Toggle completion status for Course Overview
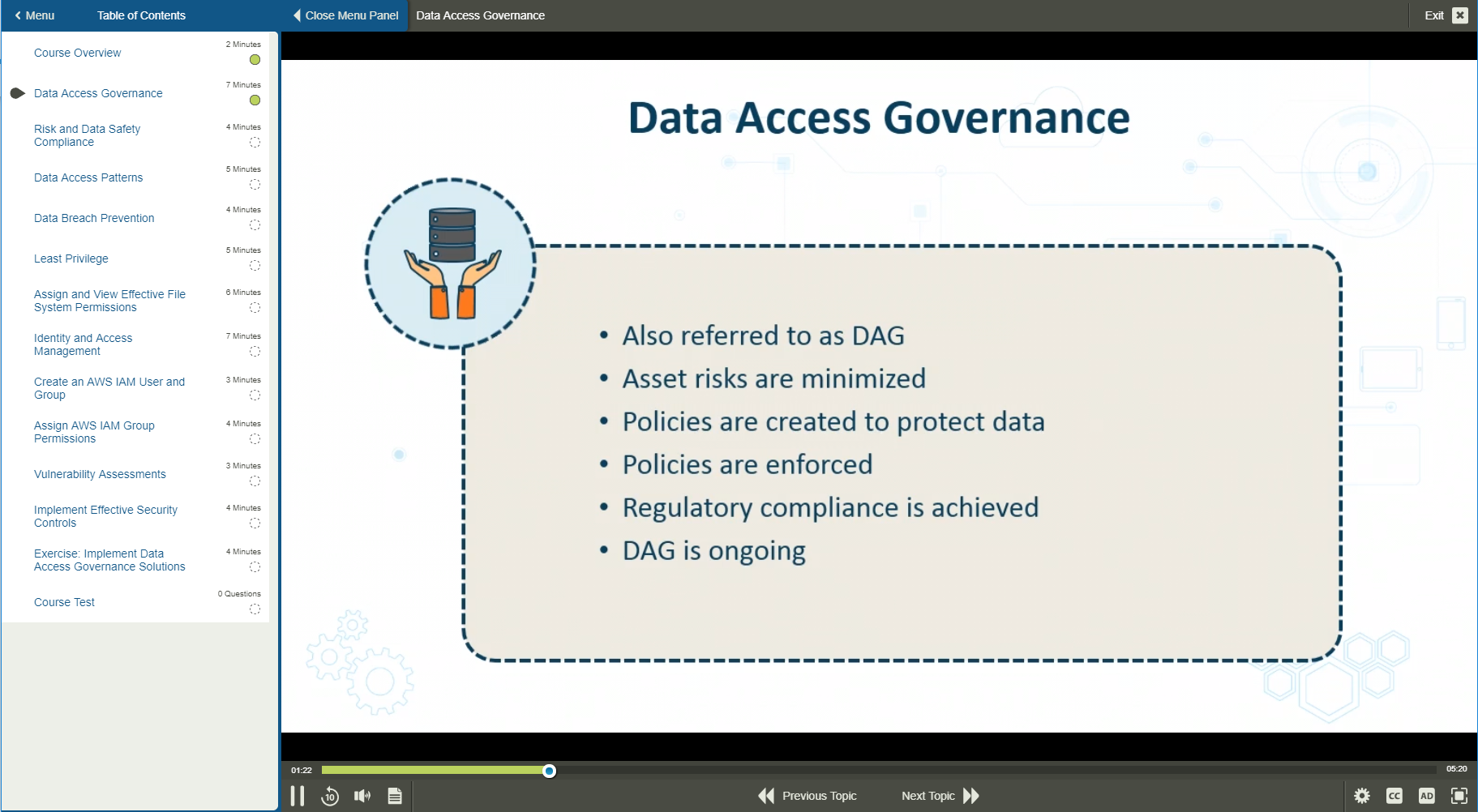The height and width of the screenshot is (812, 1478). (255, 59)
